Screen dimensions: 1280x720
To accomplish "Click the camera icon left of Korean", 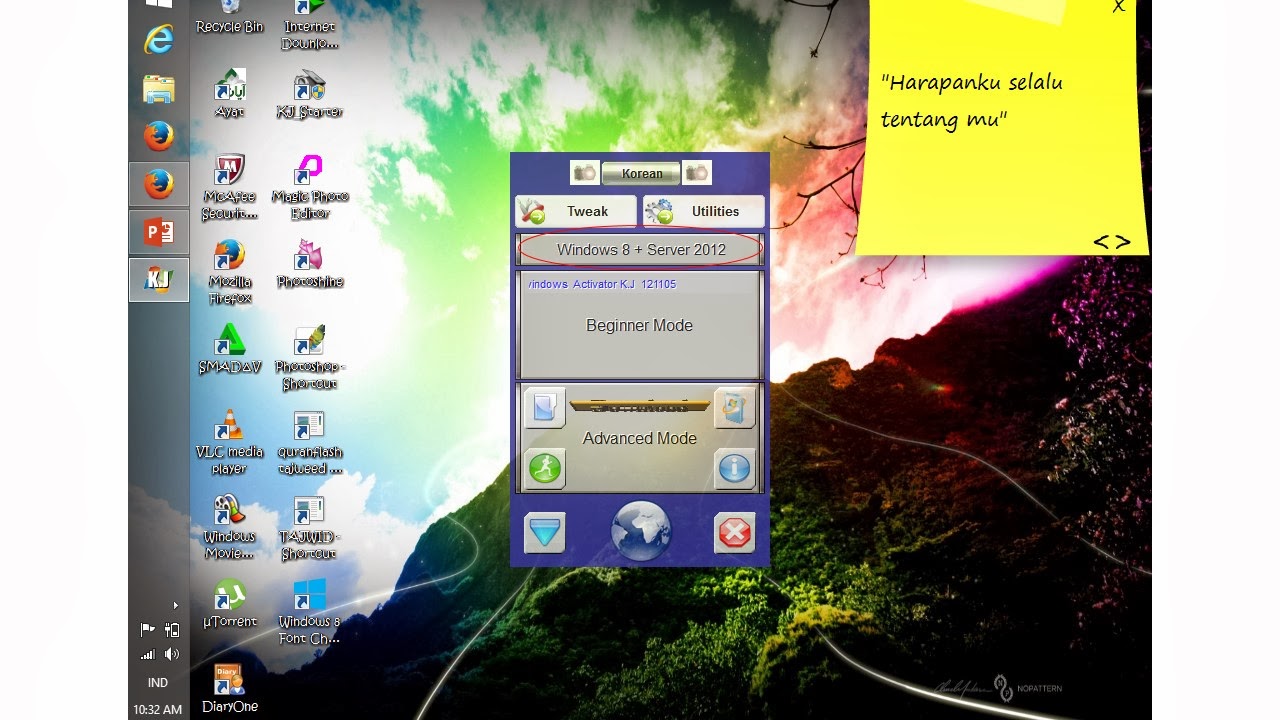I will (585, 173).
